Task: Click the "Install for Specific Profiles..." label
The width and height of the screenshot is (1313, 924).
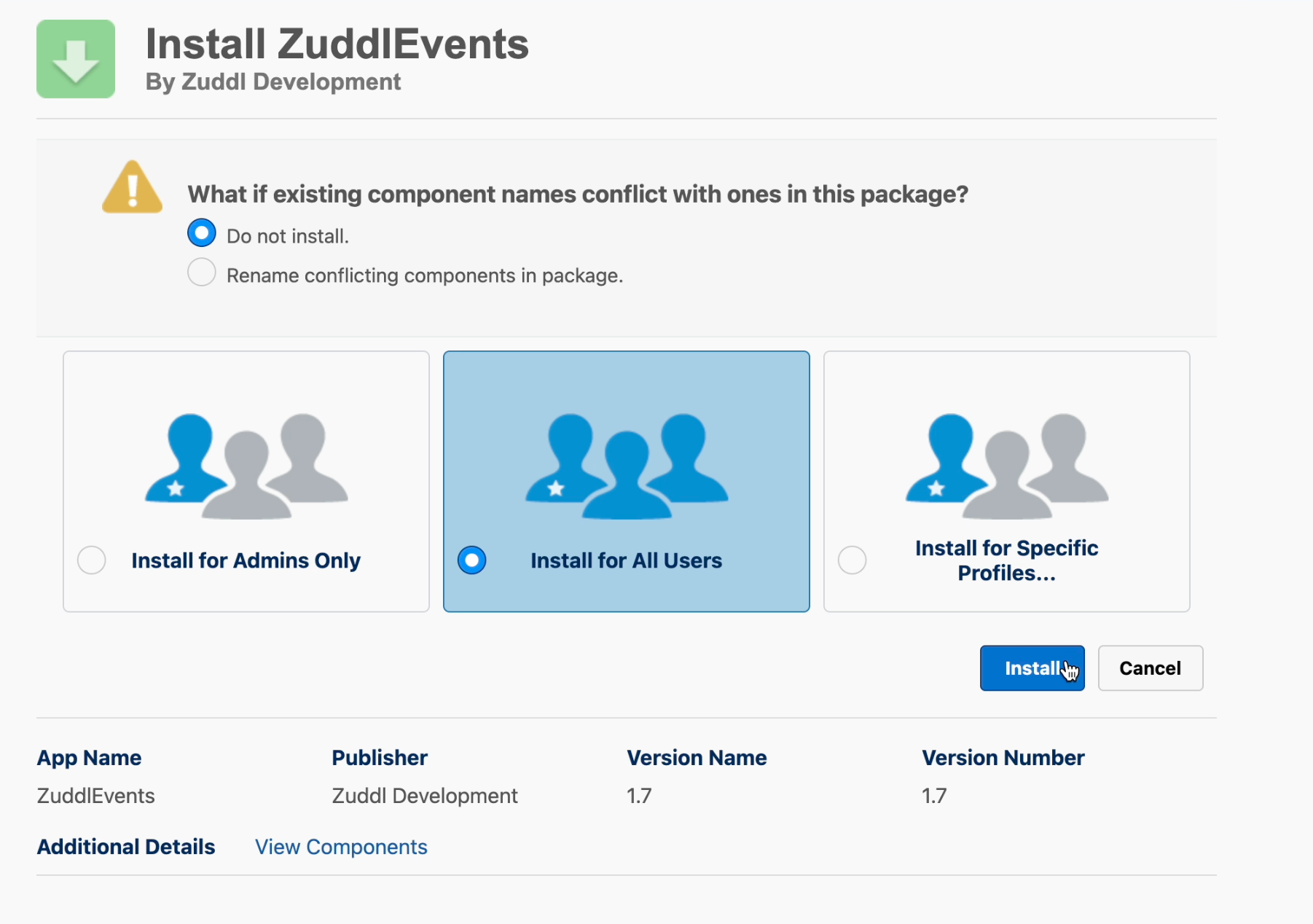Action: (1006, 560)
